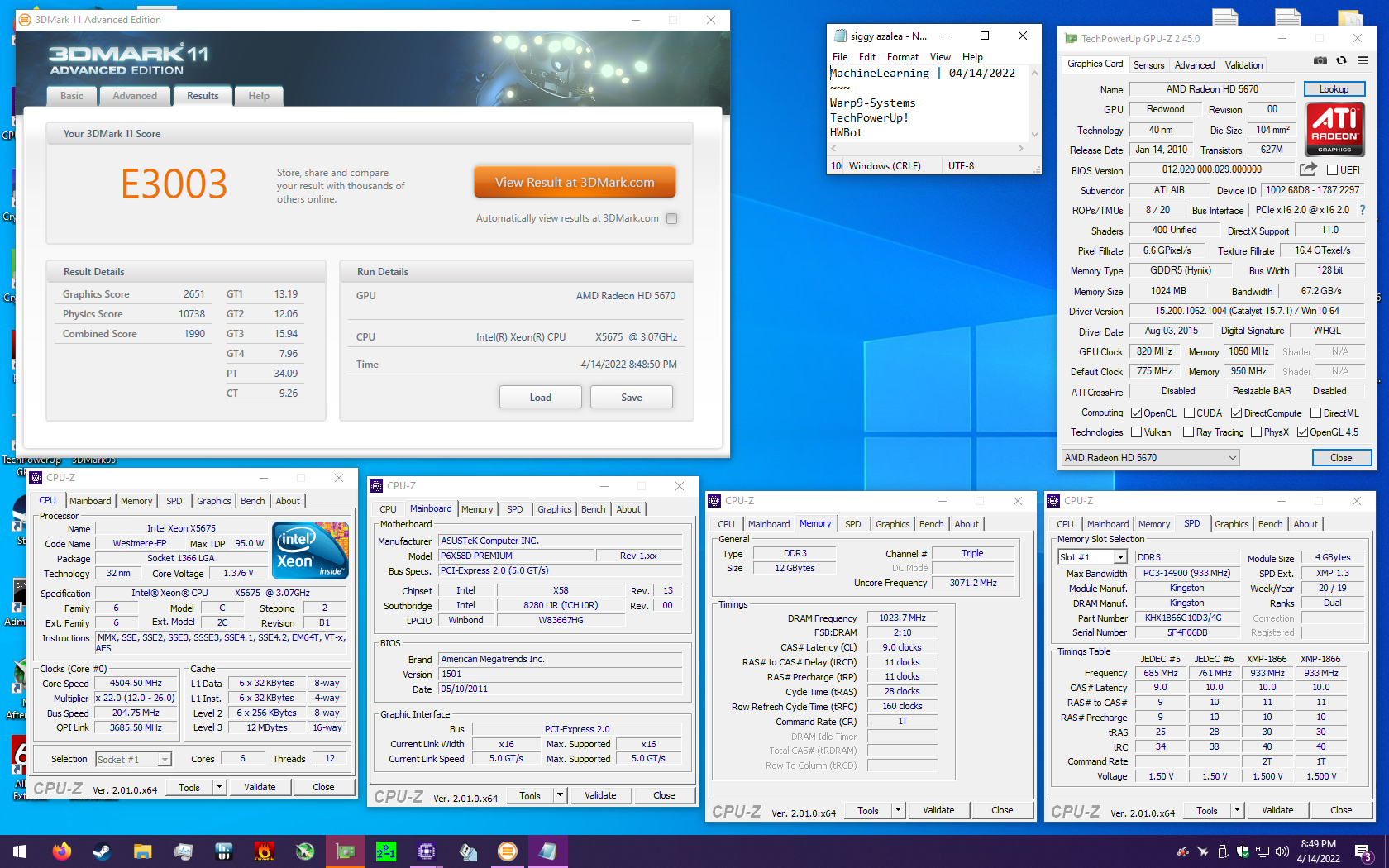
Task: Open the volume control in system tray
Action: (x=1282, y=851)
